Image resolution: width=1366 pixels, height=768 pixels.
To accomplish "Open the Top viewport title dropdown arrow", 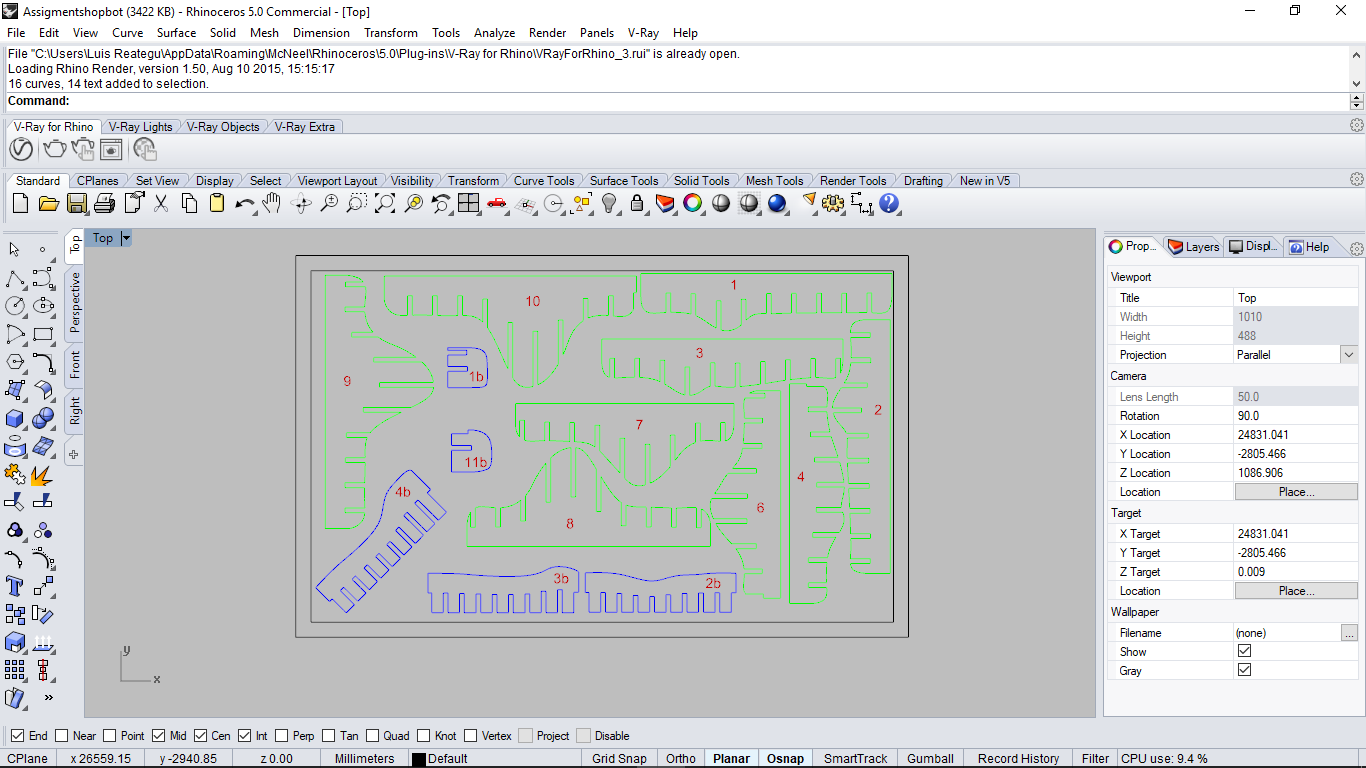I will [x=126, y=238].
